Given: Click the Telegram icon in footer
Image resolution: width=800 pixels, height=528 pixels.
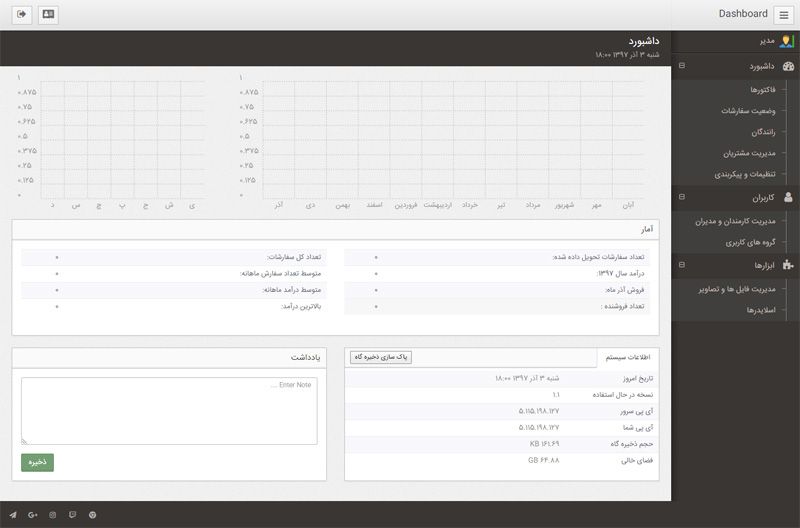Looking at the screenshot, I should coord(13,514).
